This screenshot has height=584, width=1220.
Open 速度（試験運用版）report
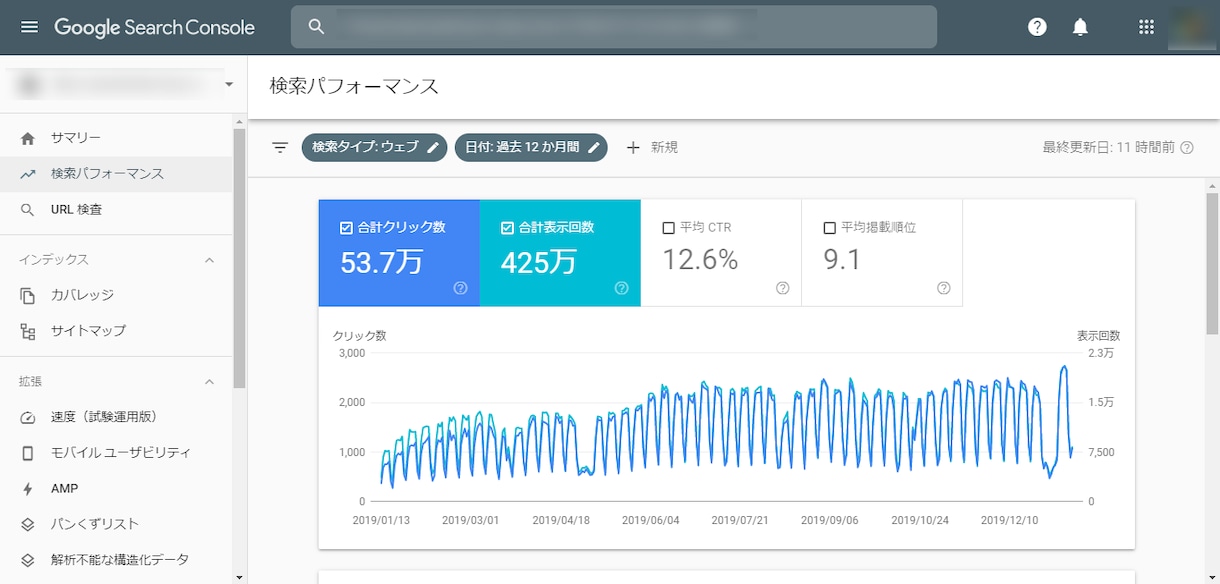(116, 417)
